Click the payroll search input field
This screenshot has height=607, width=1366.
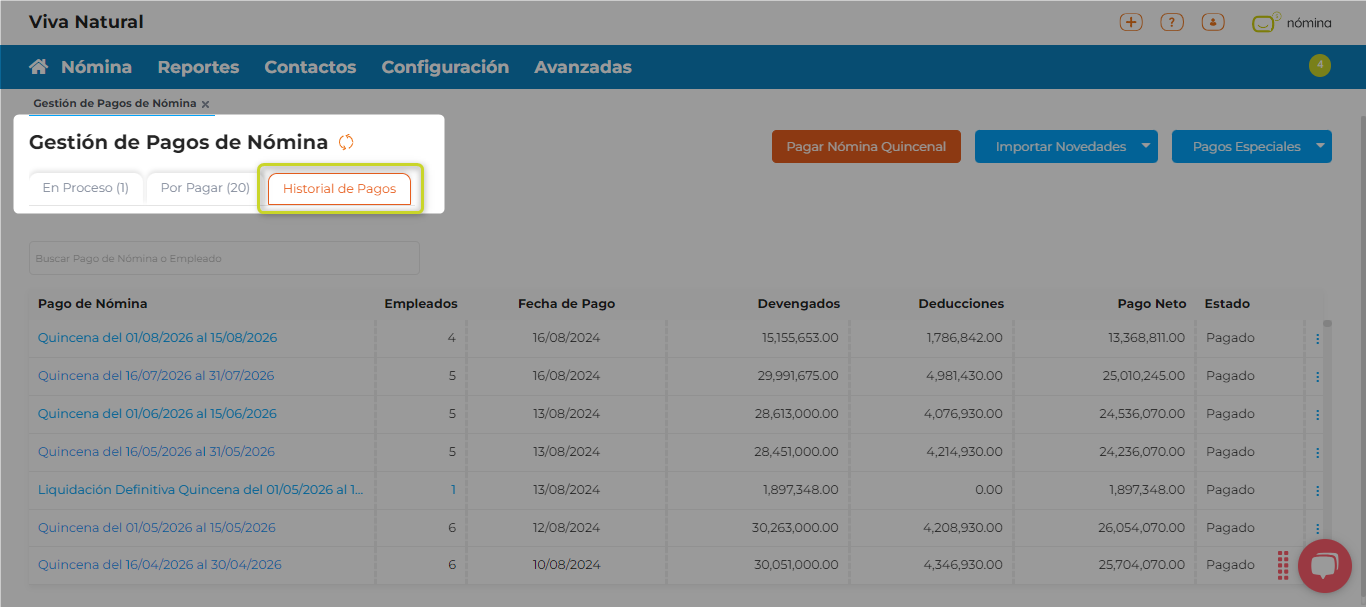[x=224, y=258]
